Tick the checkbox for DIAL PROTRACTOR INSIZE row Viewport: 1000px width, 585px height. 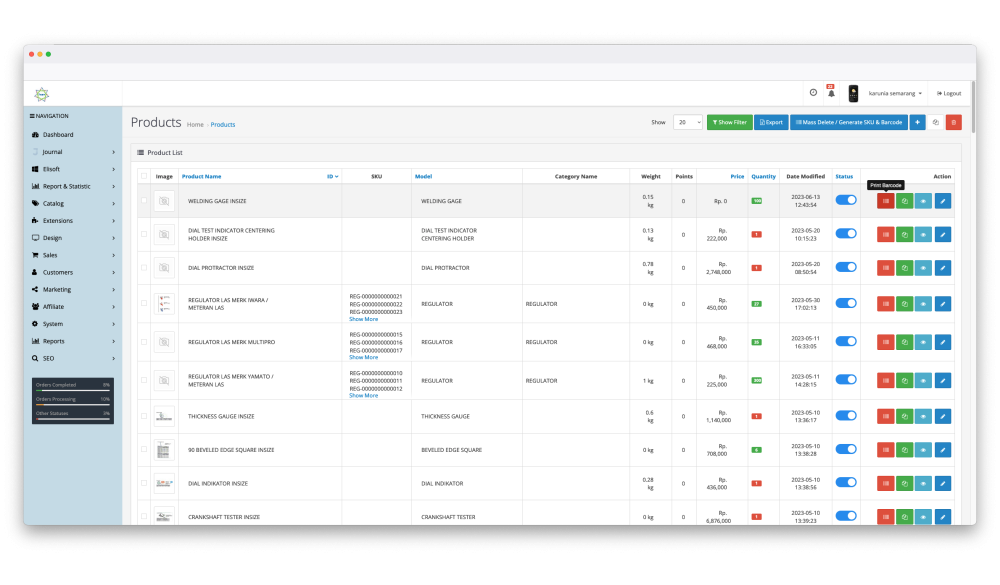click(144, 267)
